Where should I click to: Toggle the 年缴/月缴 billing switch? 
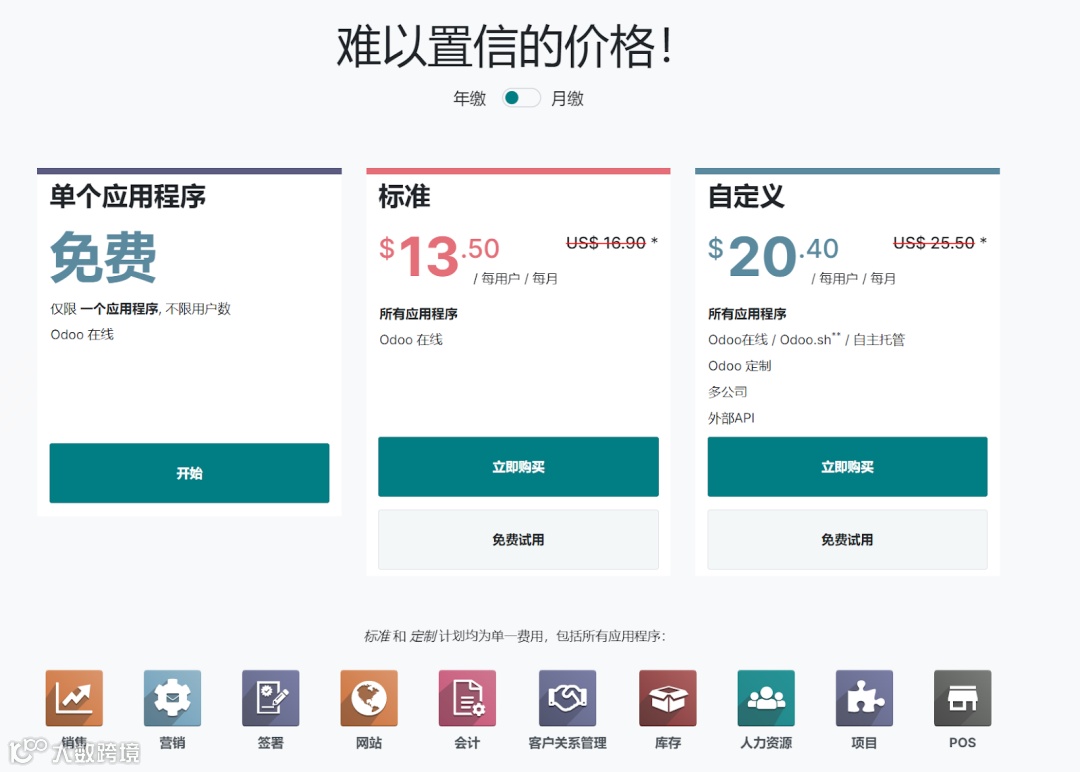521,98
